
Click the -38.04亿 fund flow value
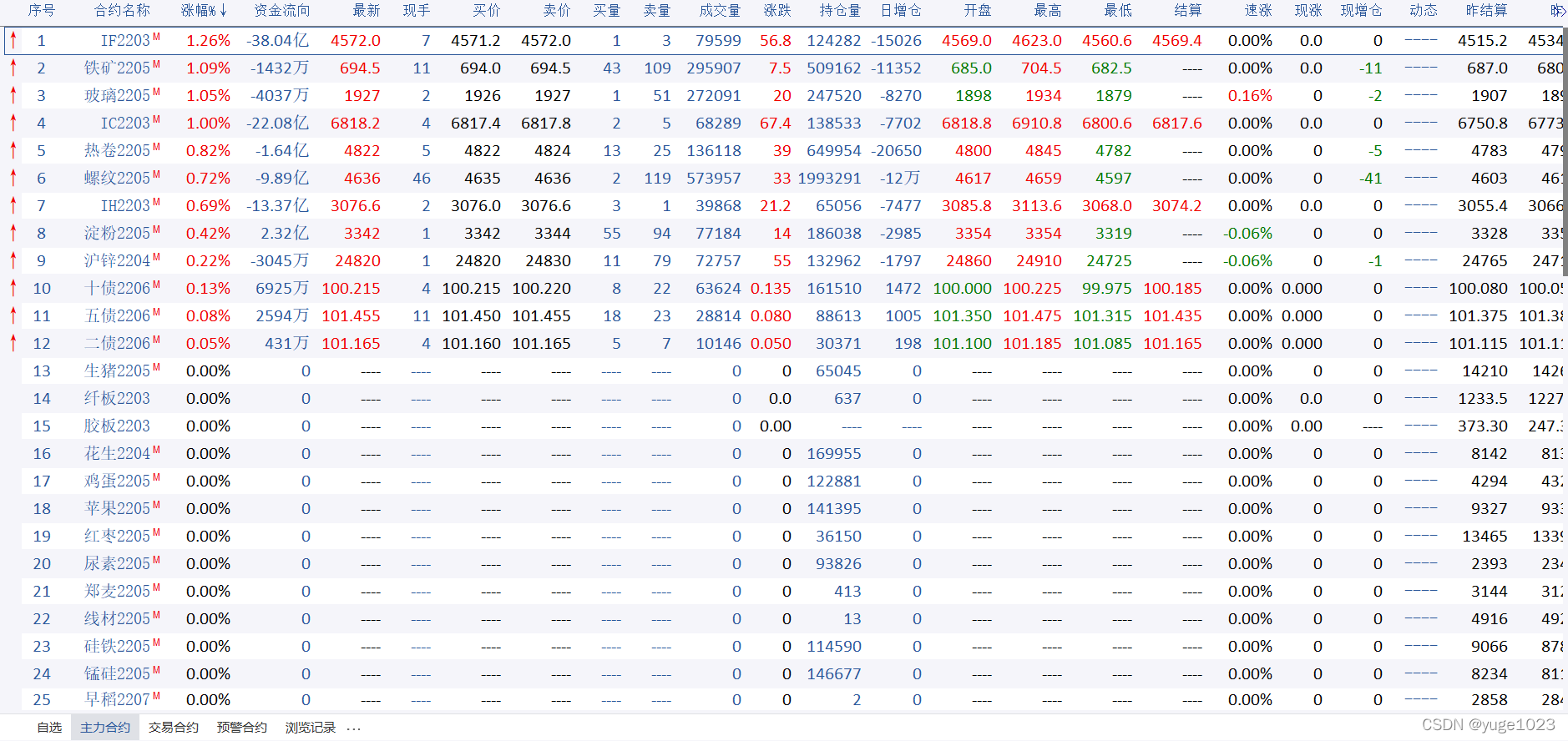coord(278,40)
